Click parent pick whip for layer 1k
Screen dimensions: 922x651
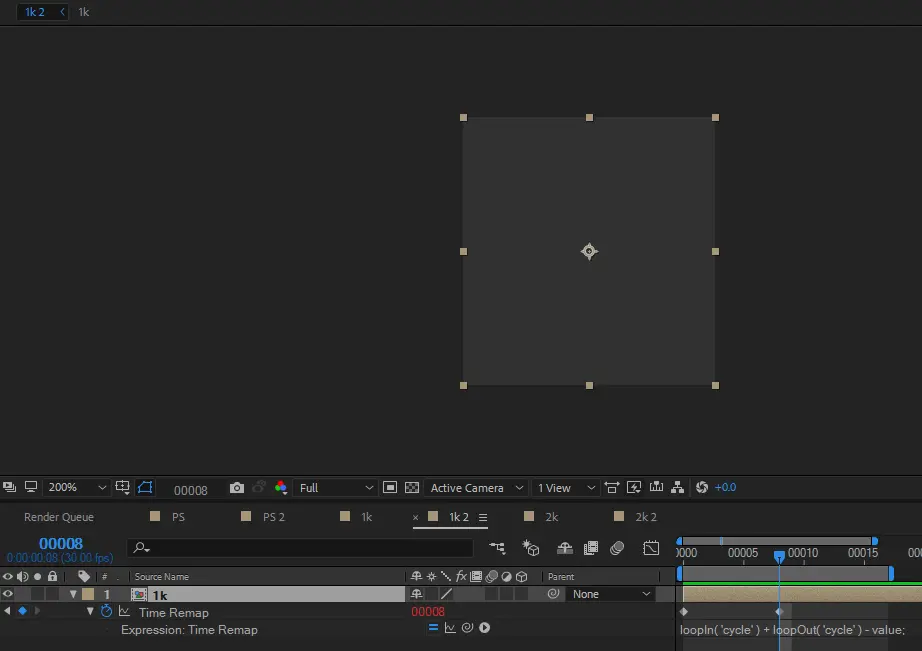click(x=553, y=593)
